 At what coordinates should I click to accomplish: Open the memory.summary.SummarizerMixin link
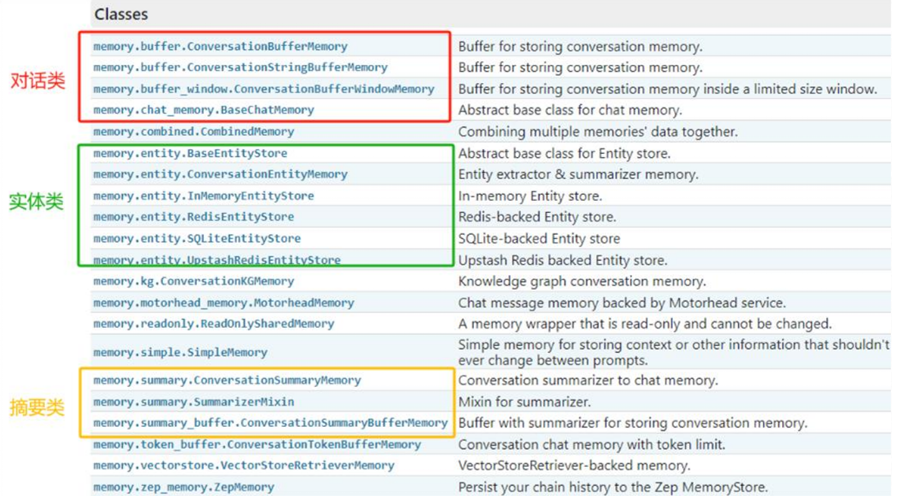(193, 402)
